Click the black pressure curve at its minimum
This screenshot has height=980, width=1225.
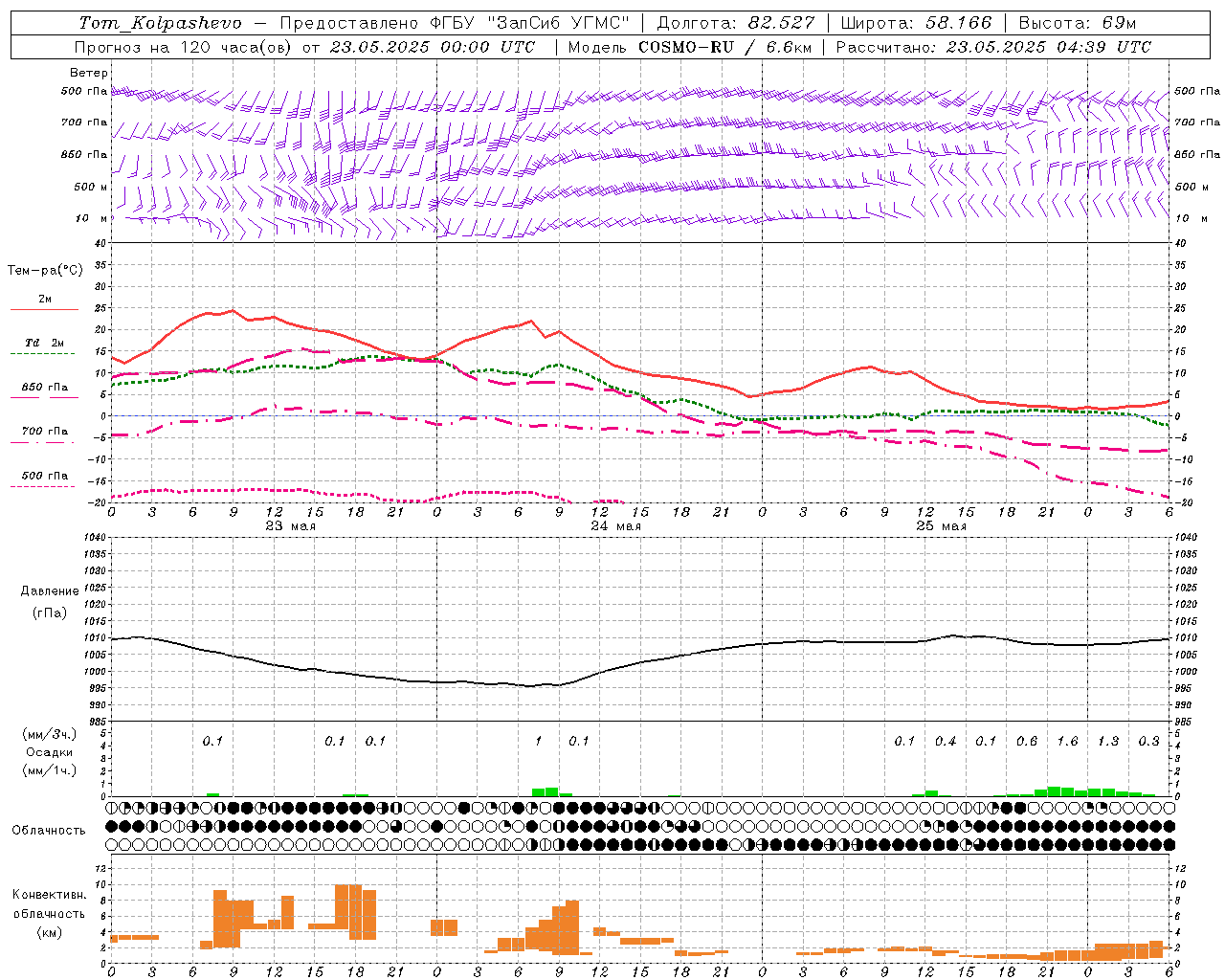coord(529,686)
